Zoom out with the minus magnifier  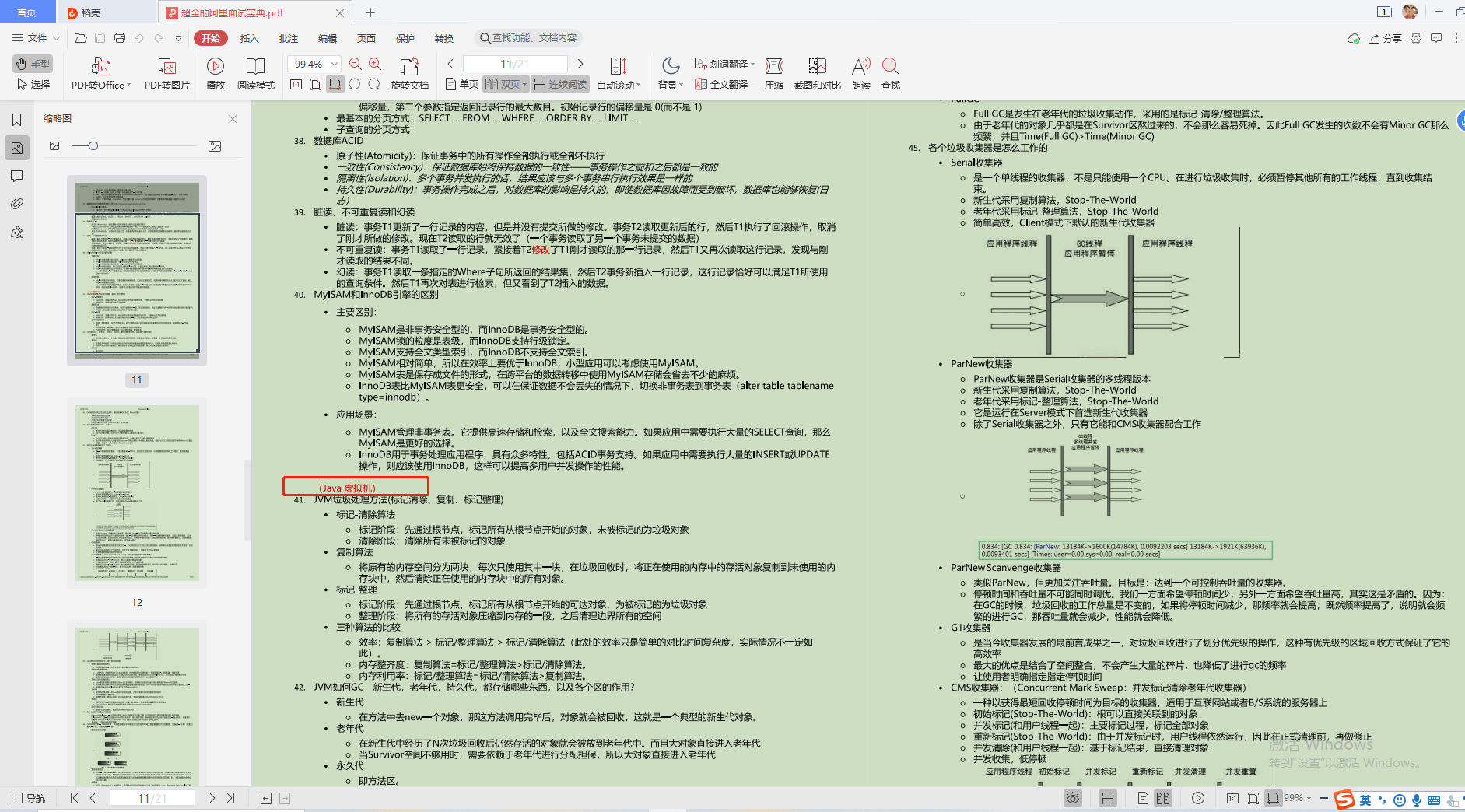pyautogui.click(x=356, y=64)
